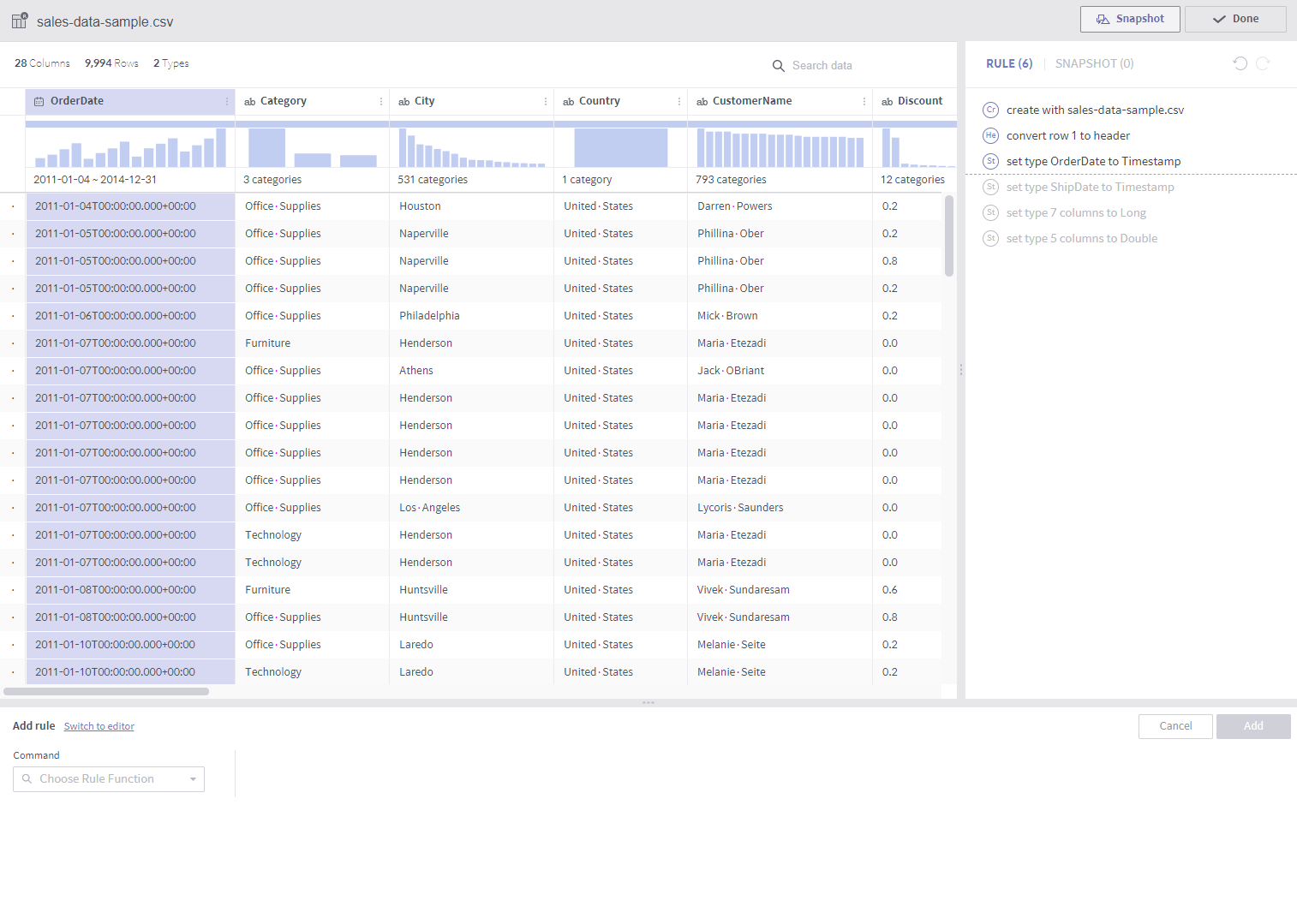
Task: Cancel adding the rule
Action: point(1175,726)
